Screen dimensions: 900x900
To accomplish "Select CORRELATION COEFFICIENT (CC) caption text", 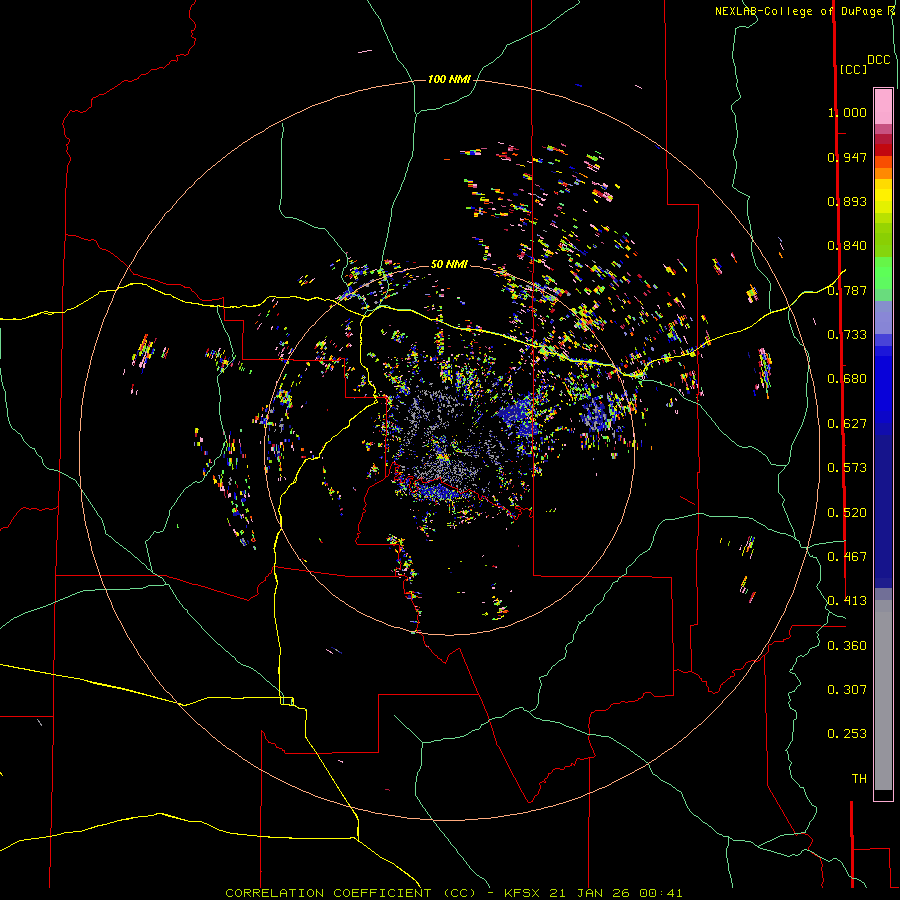I will pos(351,893).
